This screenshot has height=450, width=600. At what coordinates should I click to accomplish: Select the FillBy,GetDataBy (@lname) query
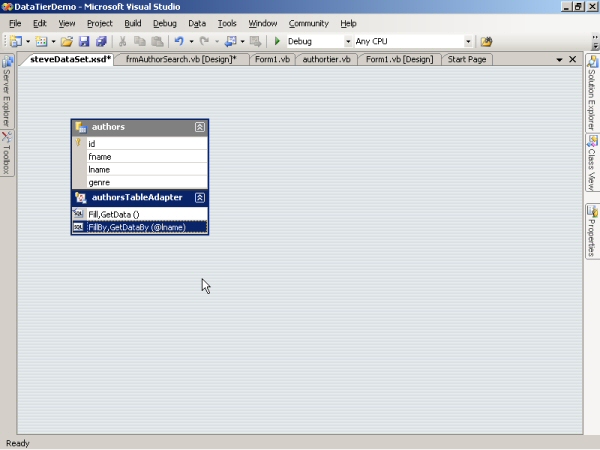click(140, 227)
